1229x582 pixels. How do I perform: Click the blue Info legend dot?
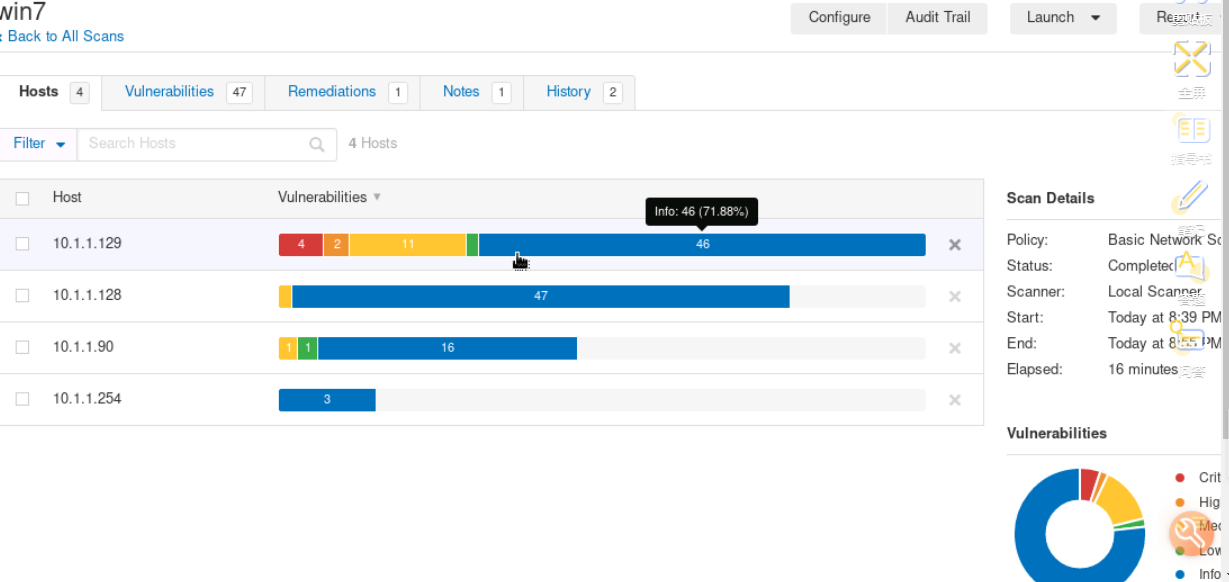[1180, 574]
